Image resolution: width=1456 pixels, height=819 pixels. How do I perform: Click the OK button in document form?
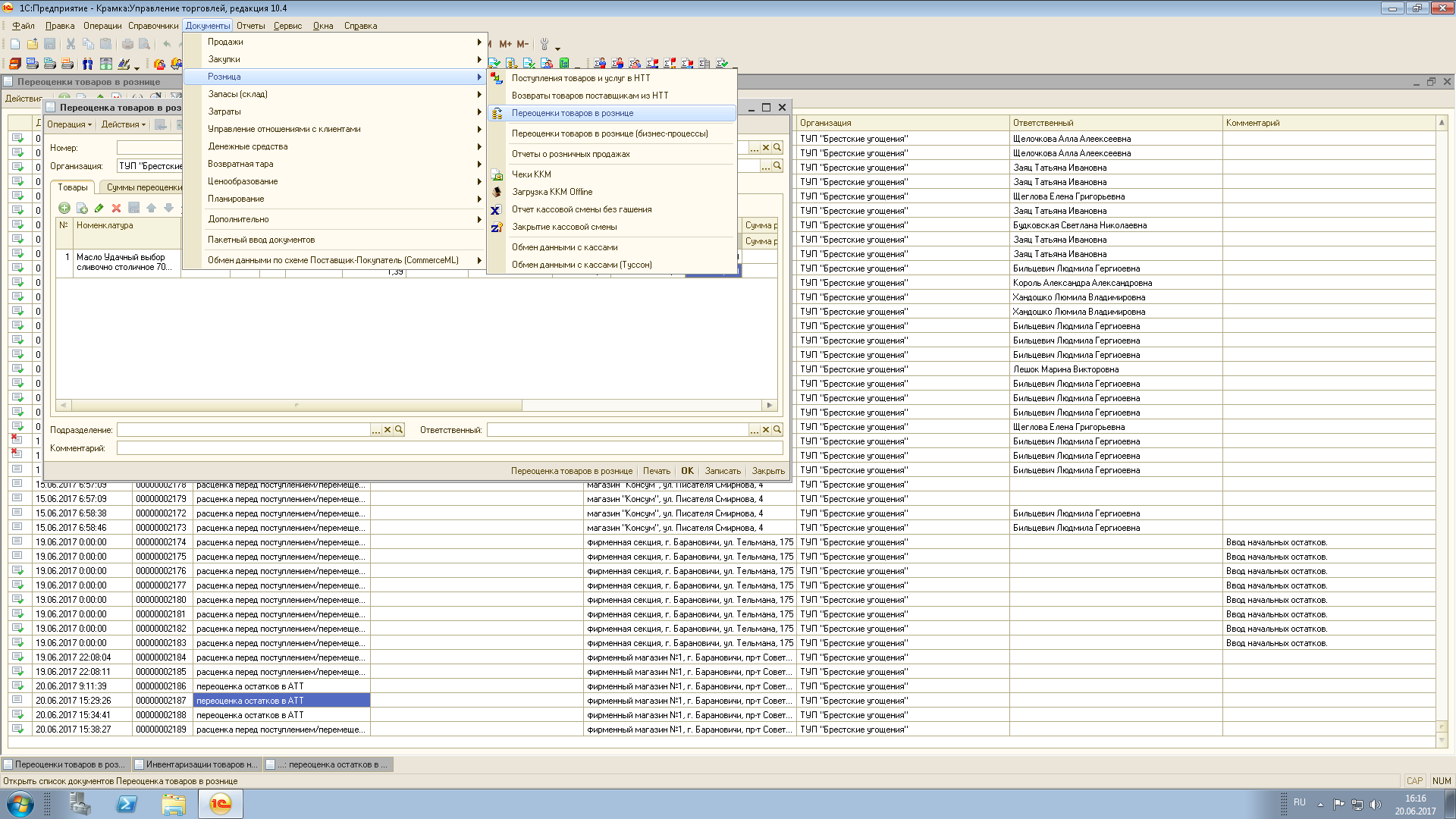click(x=687, y=471)
